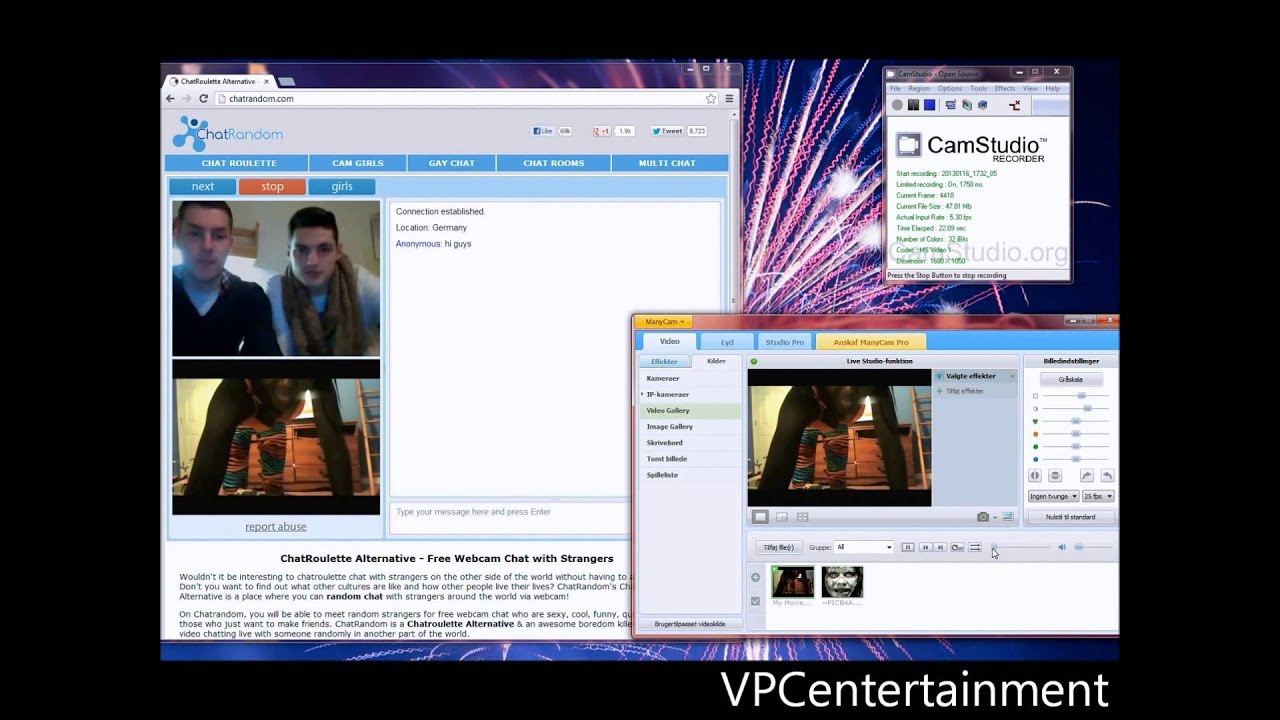
Task: Rotate image counterclockwise in ManyCam
Action: coord(1106,476)
